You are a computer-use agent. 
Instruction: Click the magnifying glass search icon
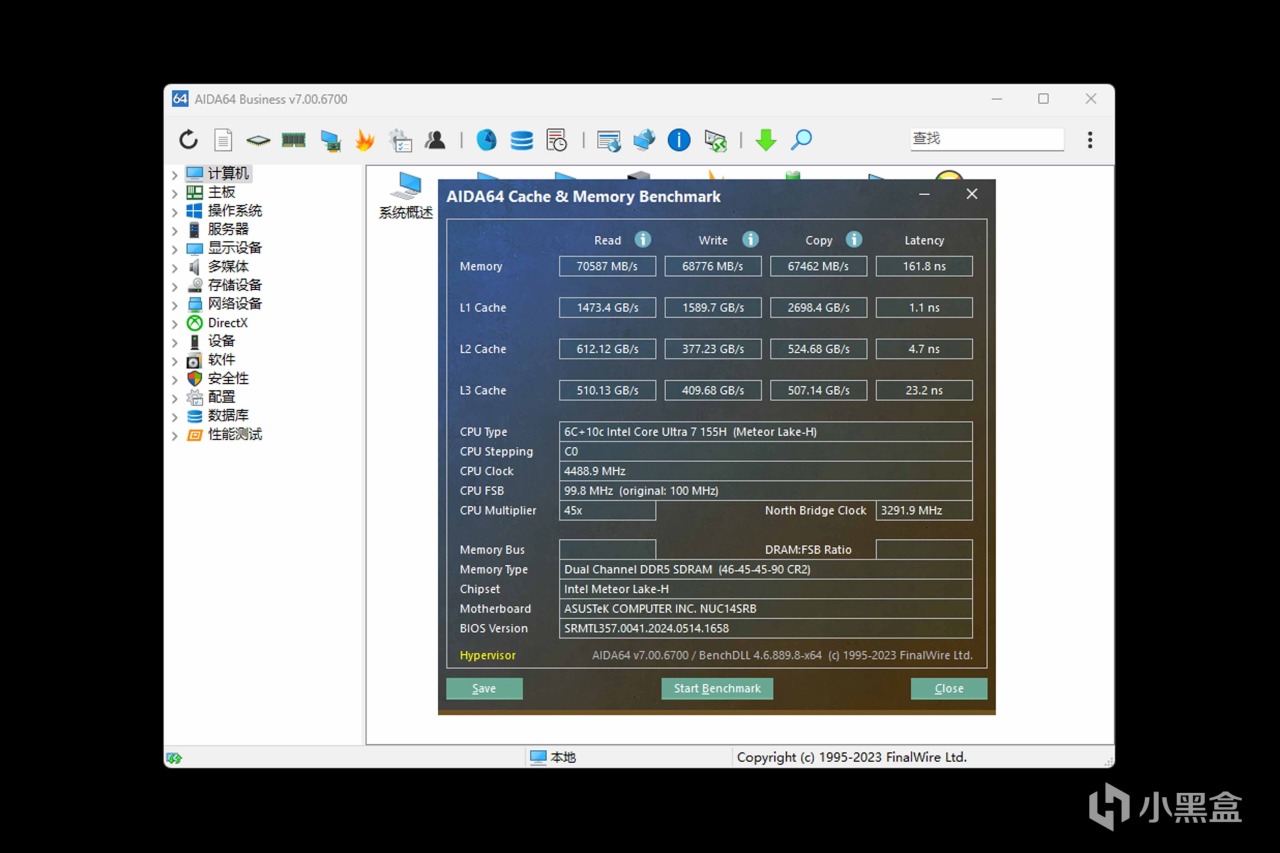801,140
